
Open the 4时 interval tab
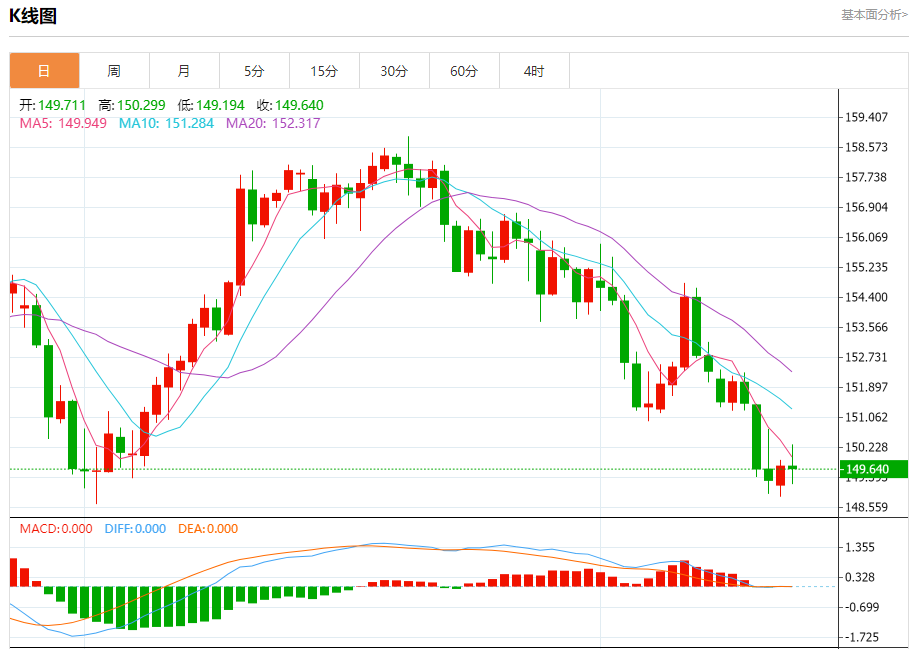pos(534,71)
